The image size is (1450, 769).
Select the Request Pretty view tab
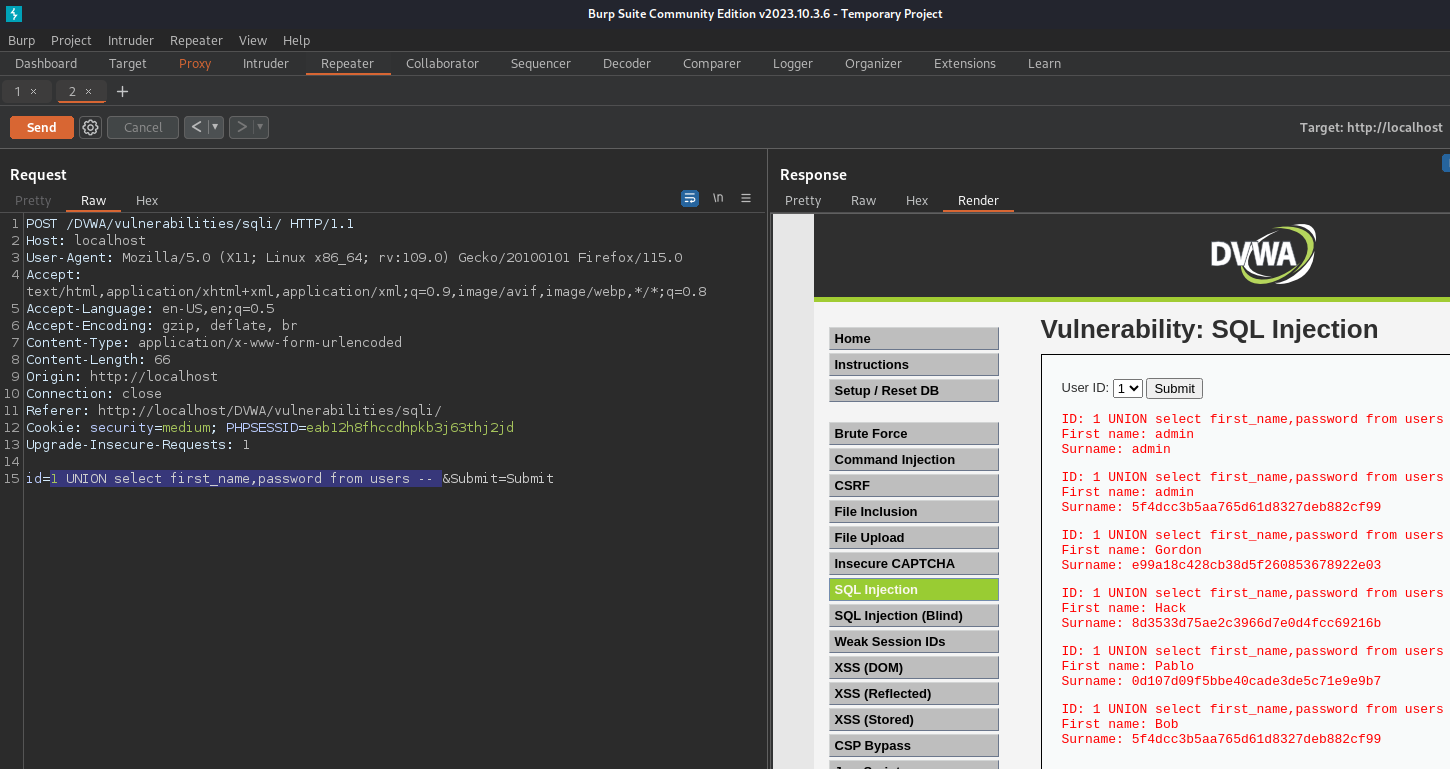33,200
